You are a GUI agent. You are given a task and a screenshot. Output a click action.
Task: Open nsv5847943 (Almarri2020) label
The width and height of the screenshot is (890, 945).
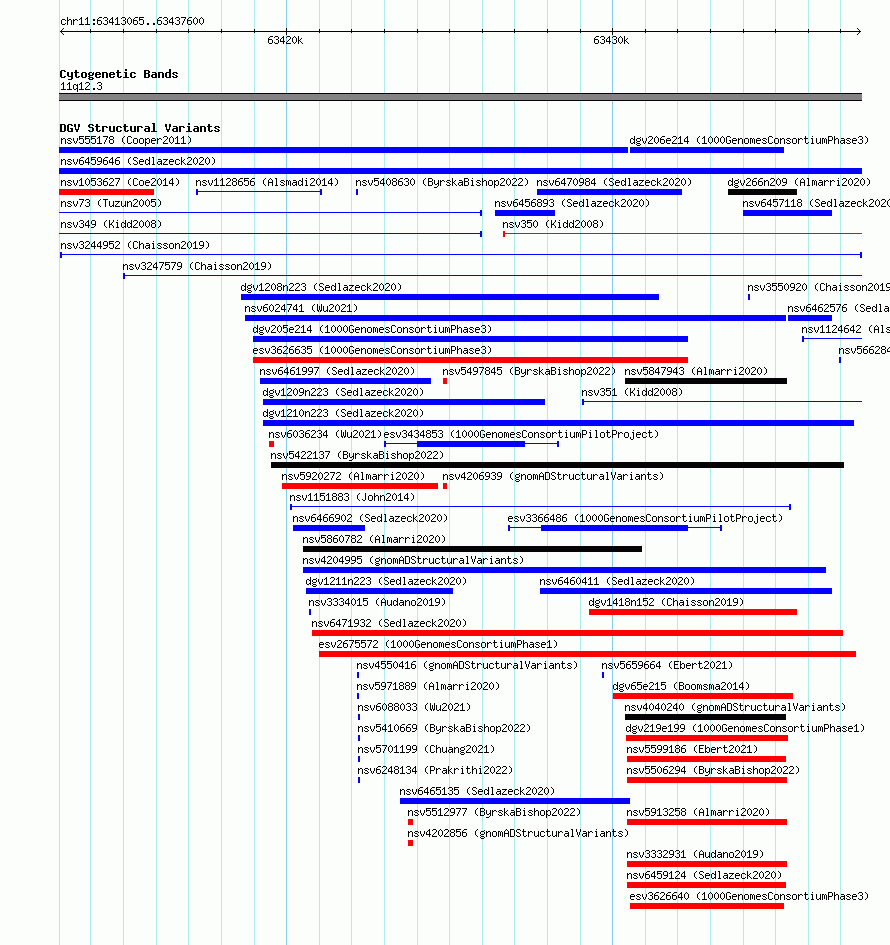click(696, 372)
